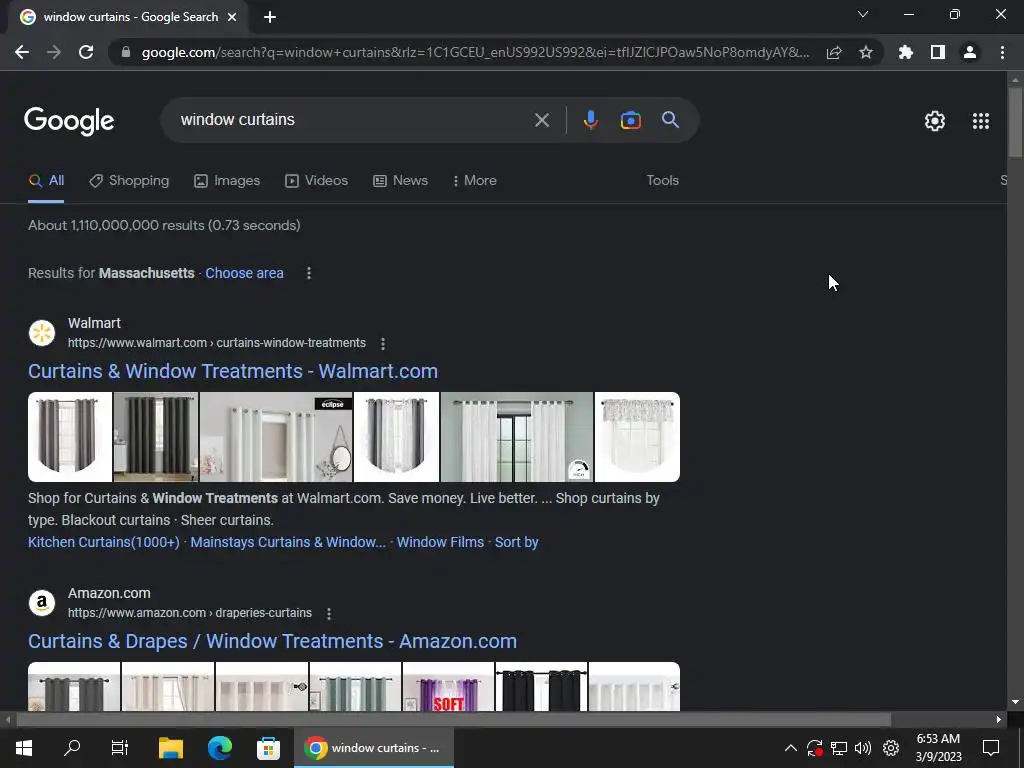Viewport: 1024px width, 768px height.
Task: Start a voice search with microphone
Action: click(590, 120)
